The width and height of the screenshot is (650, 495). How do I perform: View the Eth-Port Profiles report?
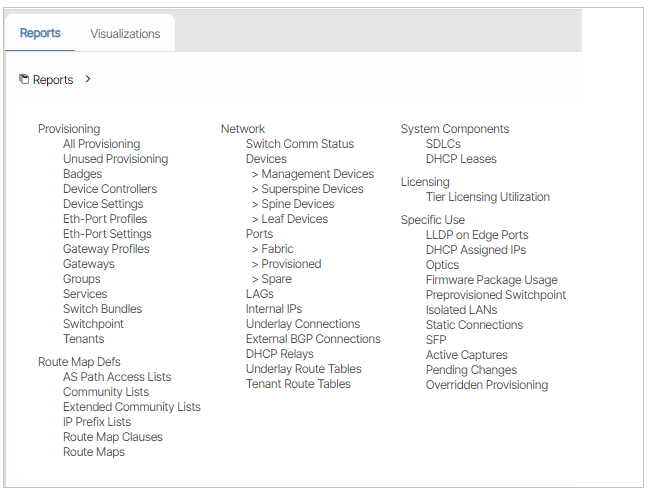coord(105,219)
